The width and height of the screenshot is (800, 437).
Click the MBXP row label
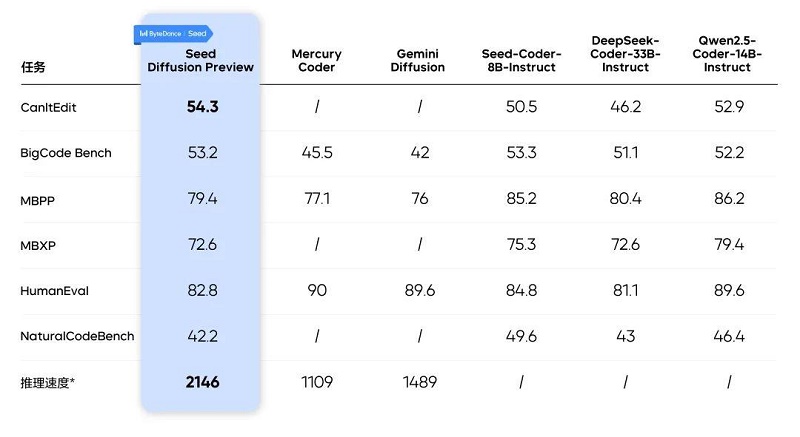(x=38, y=245)
